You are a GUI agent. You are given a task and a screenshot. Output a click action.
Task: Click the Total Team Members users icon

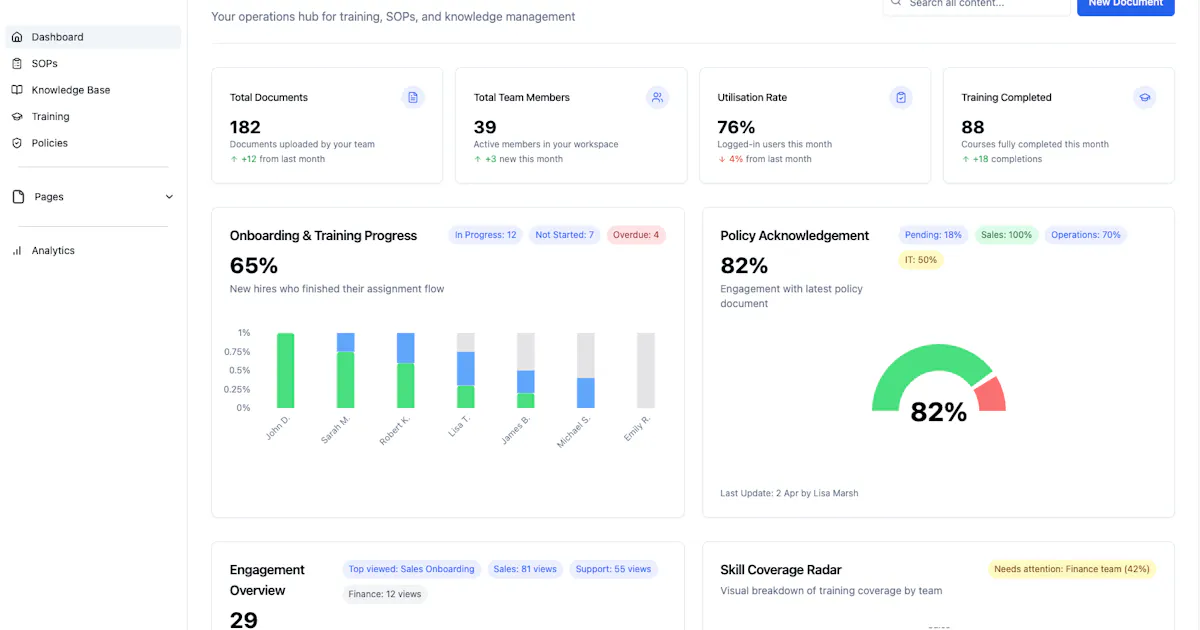(657, 97)
